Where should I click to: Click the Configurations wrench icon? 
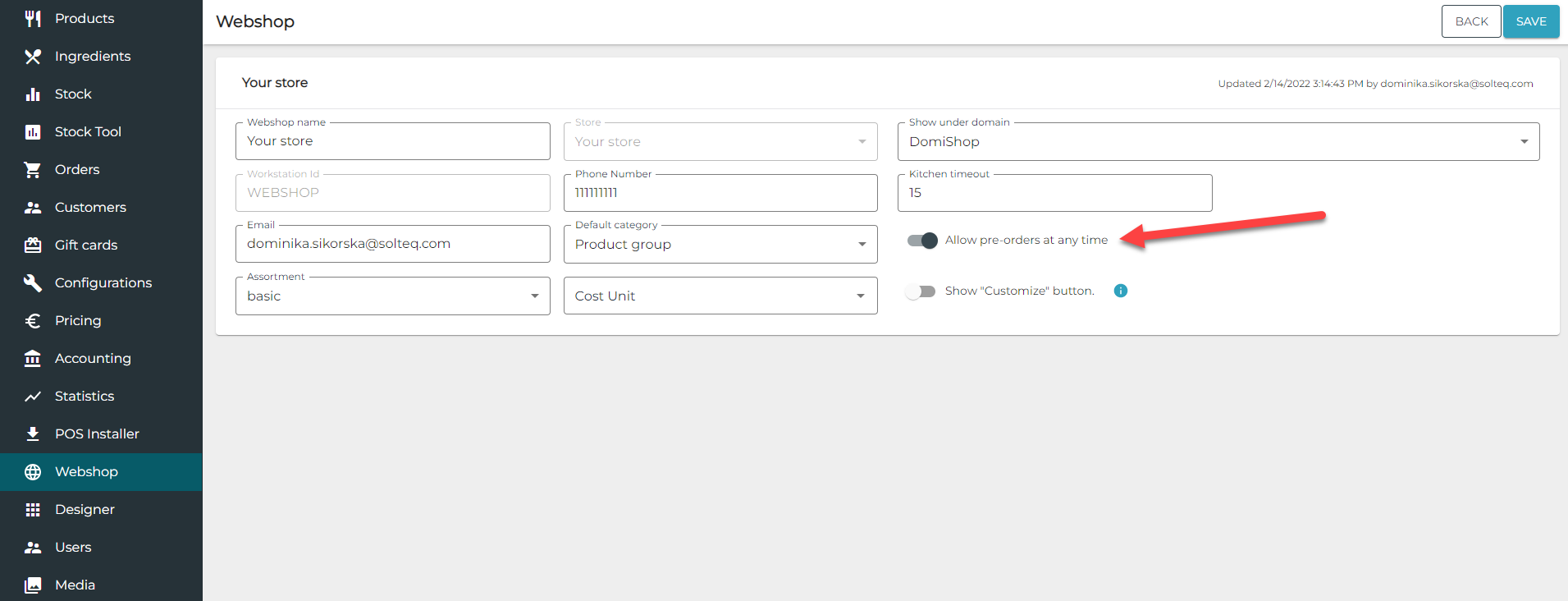pos(33,283)
